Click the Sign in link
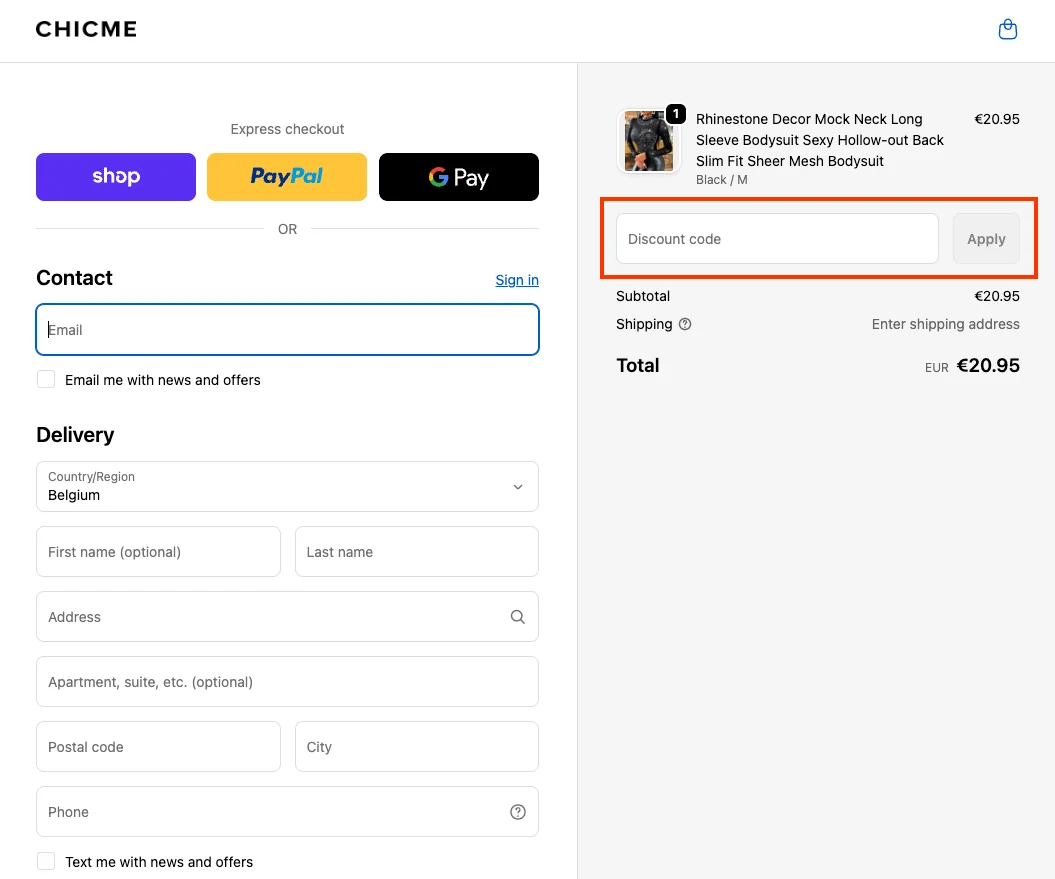1055x879 pixels. 517,280
